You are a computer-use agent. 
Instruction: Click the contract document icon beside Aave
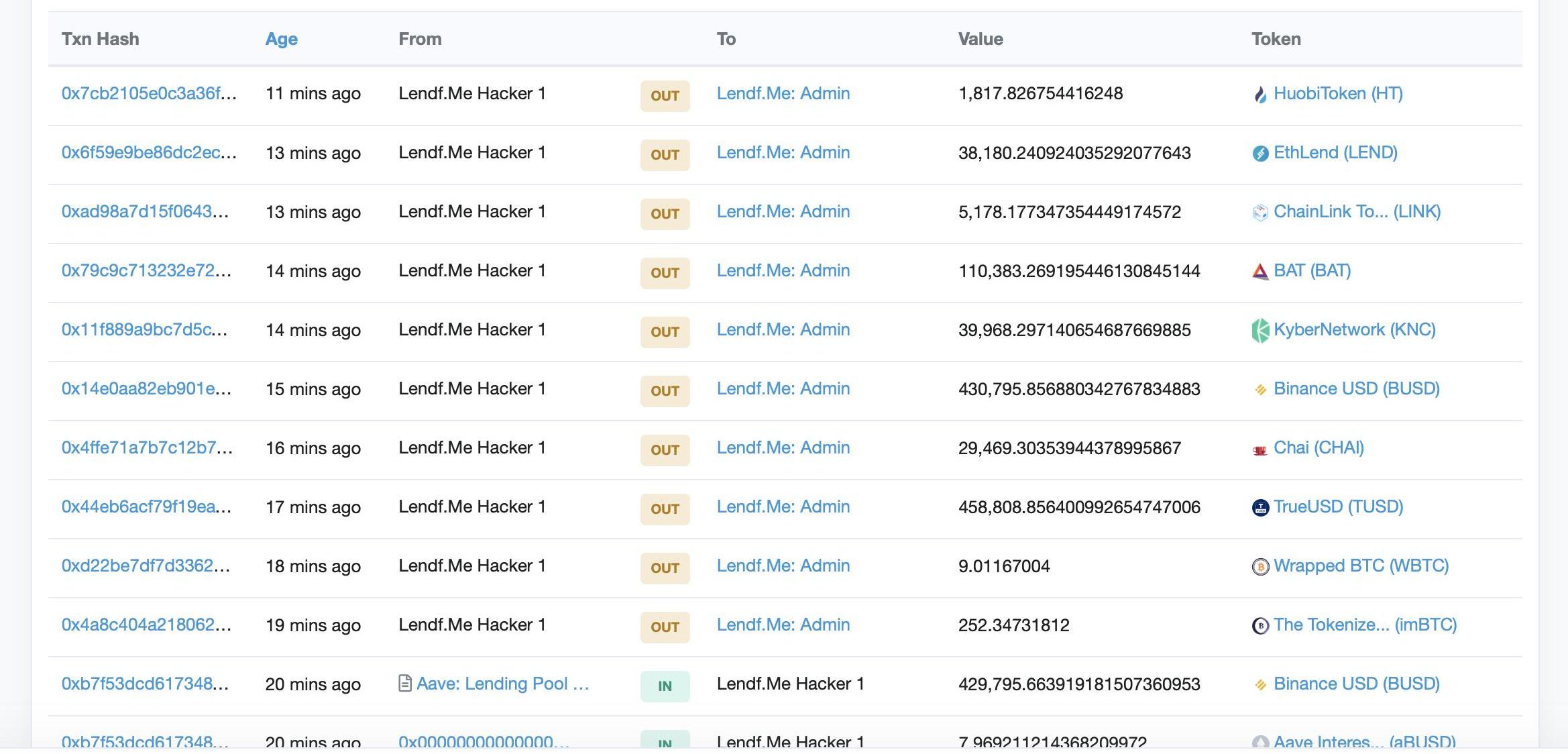tap(404, 684)
